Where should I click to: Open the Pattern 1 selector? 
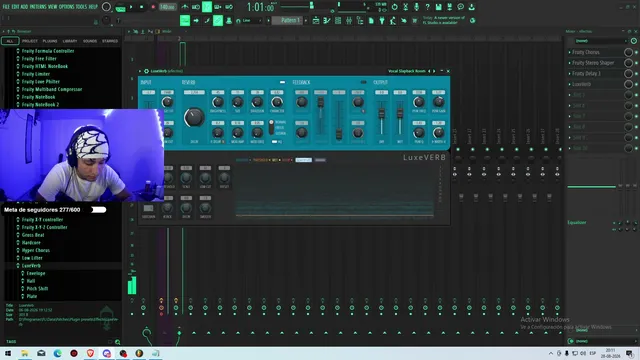pos(287,20)
